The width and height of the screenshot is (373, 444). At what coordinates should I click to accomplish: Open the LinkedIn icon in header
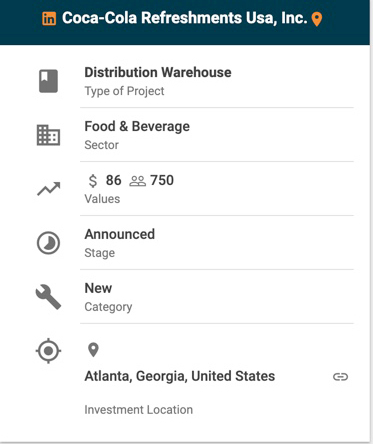point(49,19)
